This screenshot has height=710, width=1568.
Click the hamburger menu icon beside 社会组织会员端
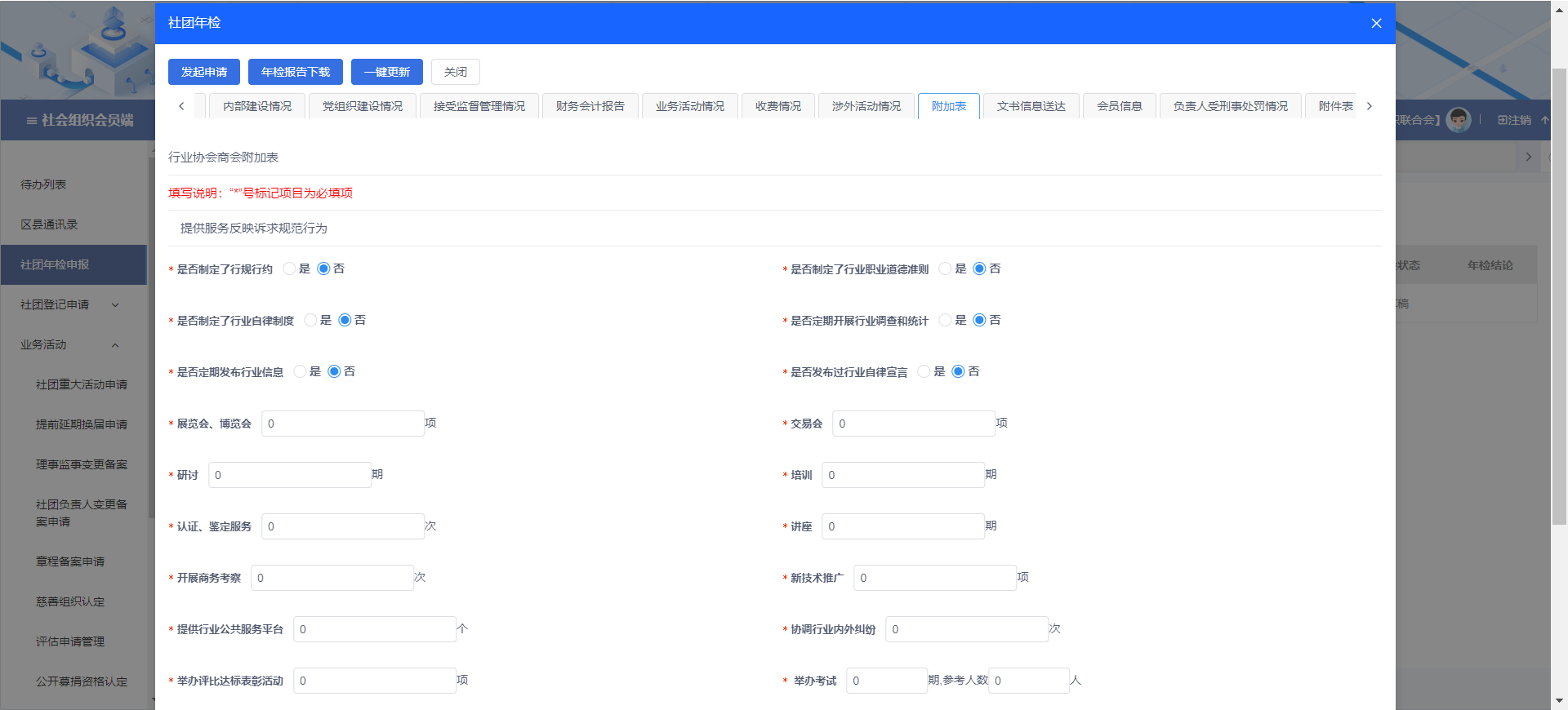coord(31,121)
